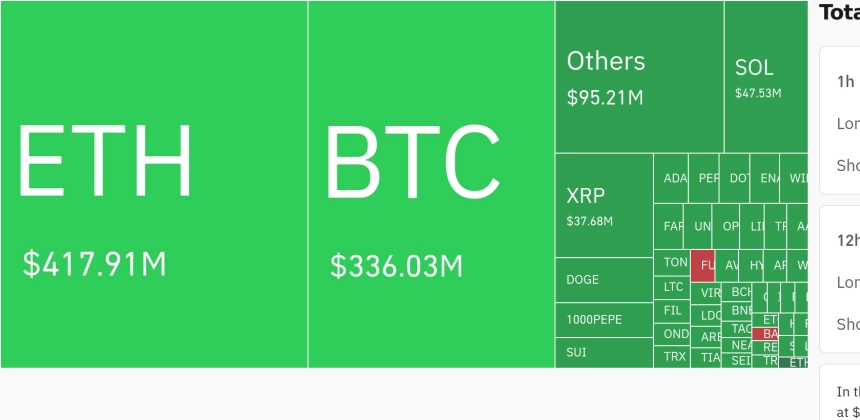The width and height of the screenshot is (860, 420).
Task: Click the DOGE liquidation tile
Action: click(604, 280)
